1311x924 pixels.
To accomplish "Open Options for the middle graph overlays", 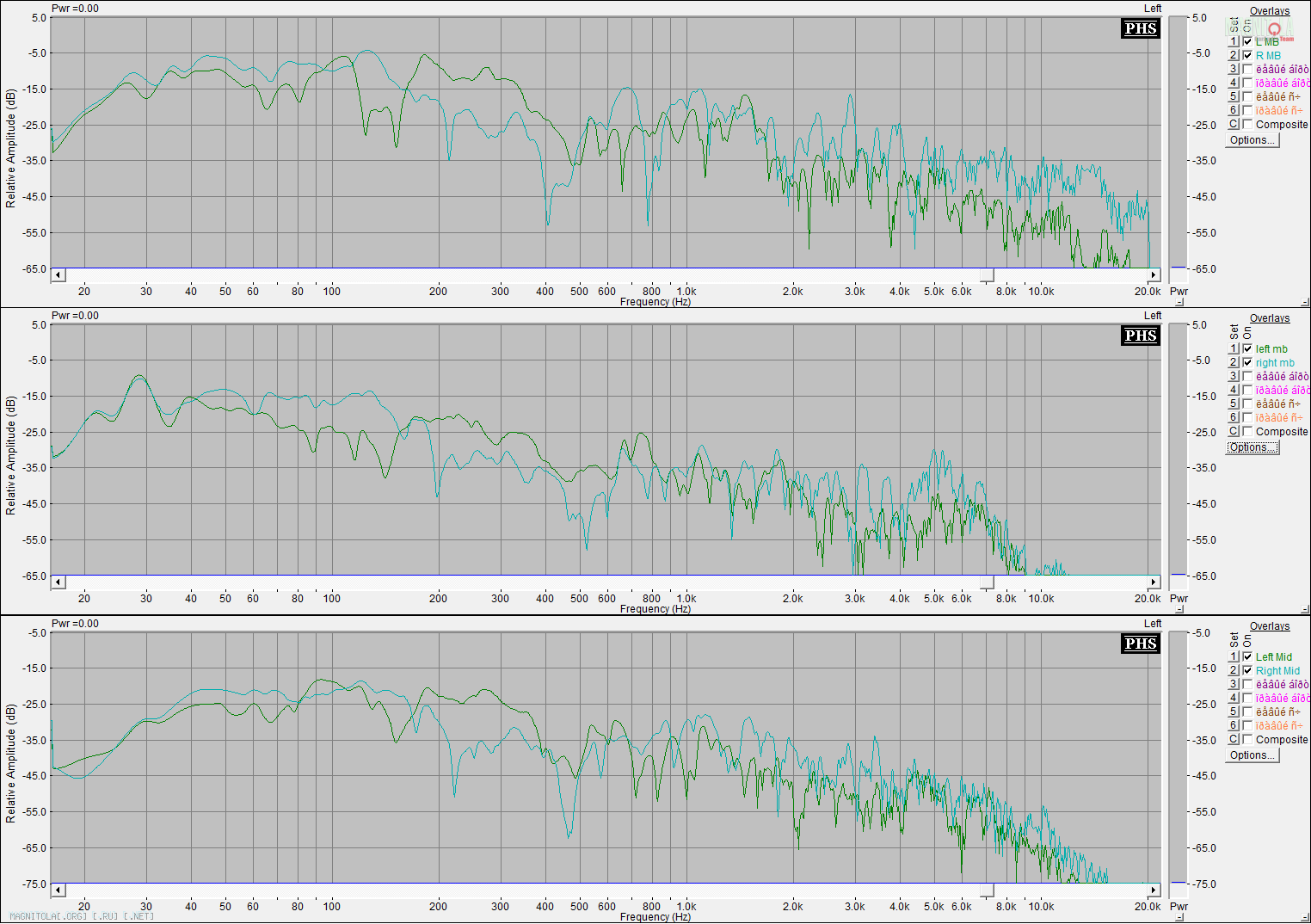I will coord(1253,447).
